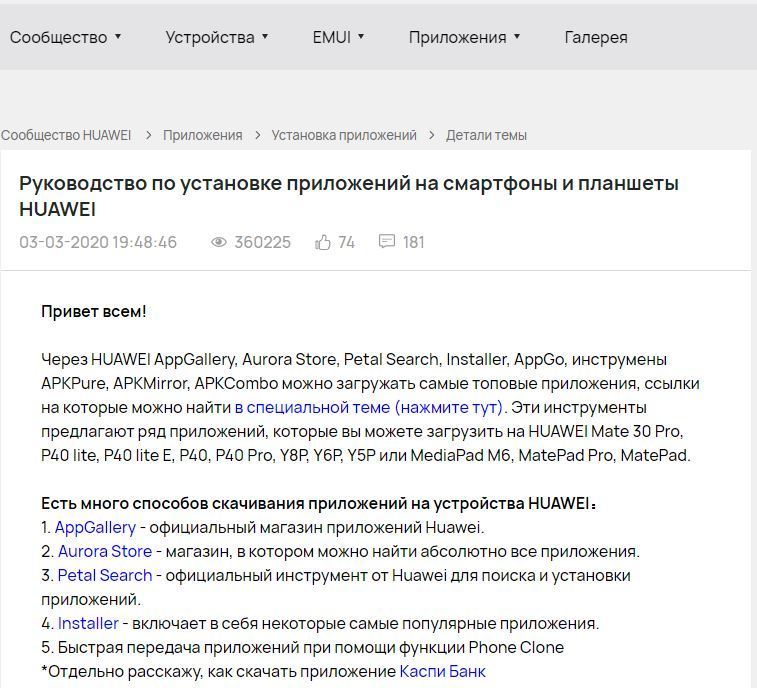Open the Устройства dropdown menu
This screenshot has width=757, height=688.
216,37
